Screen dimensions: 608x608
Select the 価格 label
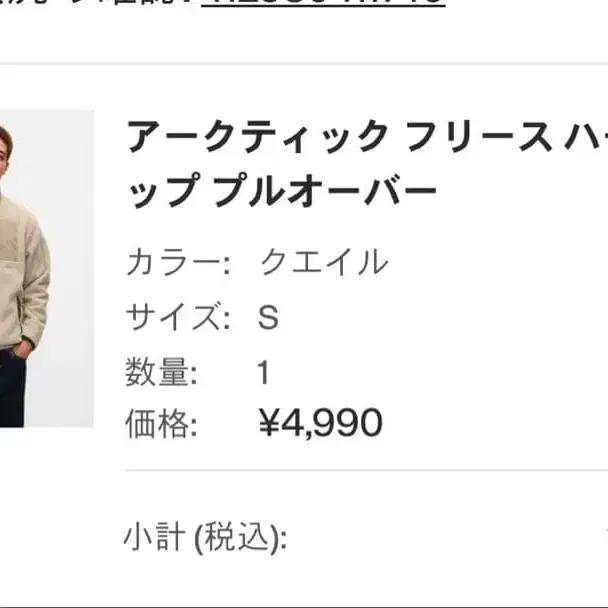point(161,423)
